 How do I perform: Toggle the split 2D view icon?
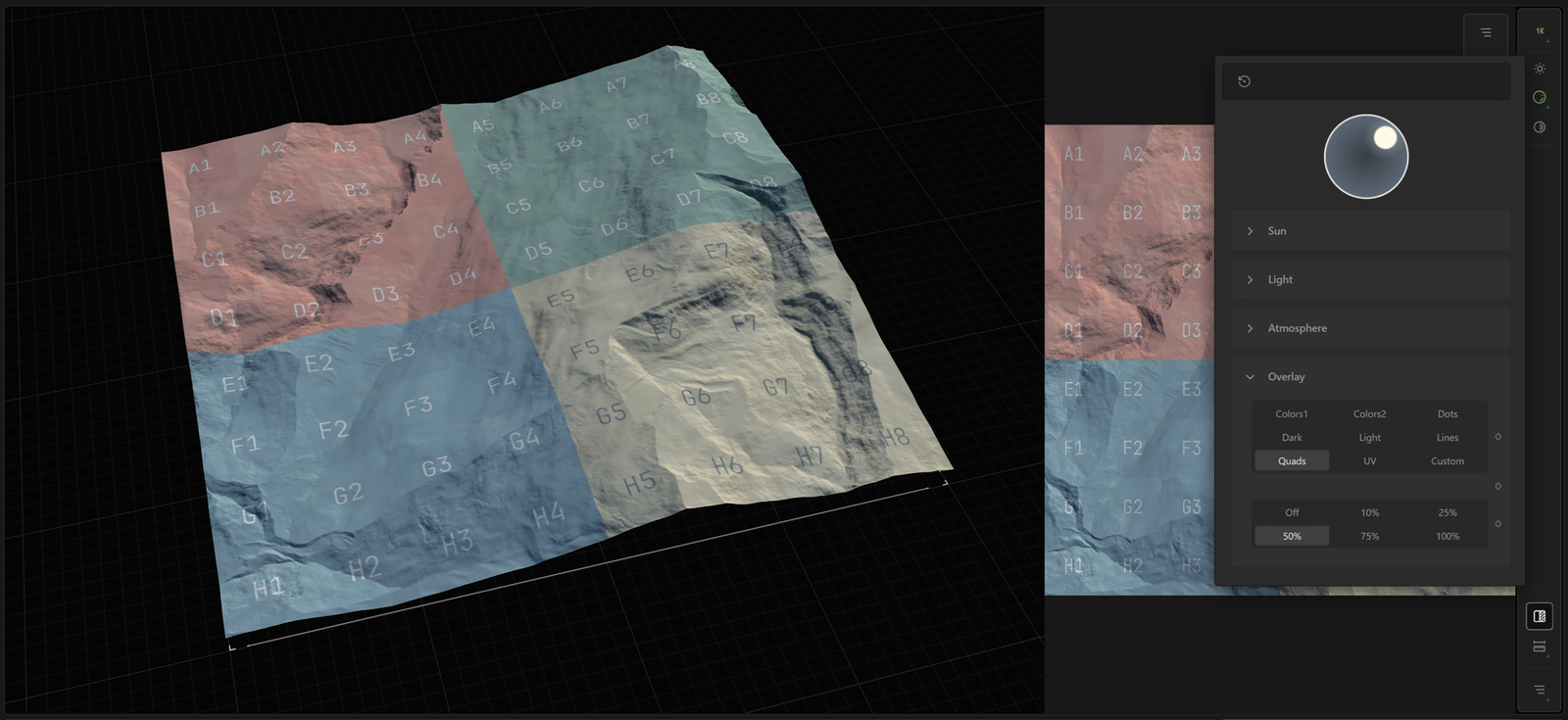tap(1540, 616)
